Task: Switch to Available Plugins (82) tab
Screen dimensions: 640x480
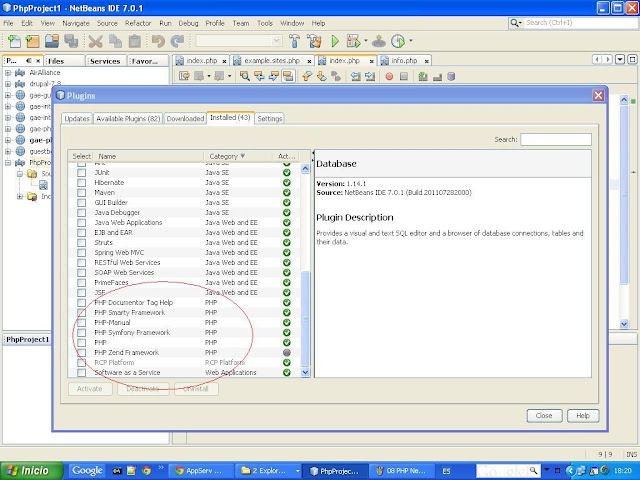Action: coord(128,119)
